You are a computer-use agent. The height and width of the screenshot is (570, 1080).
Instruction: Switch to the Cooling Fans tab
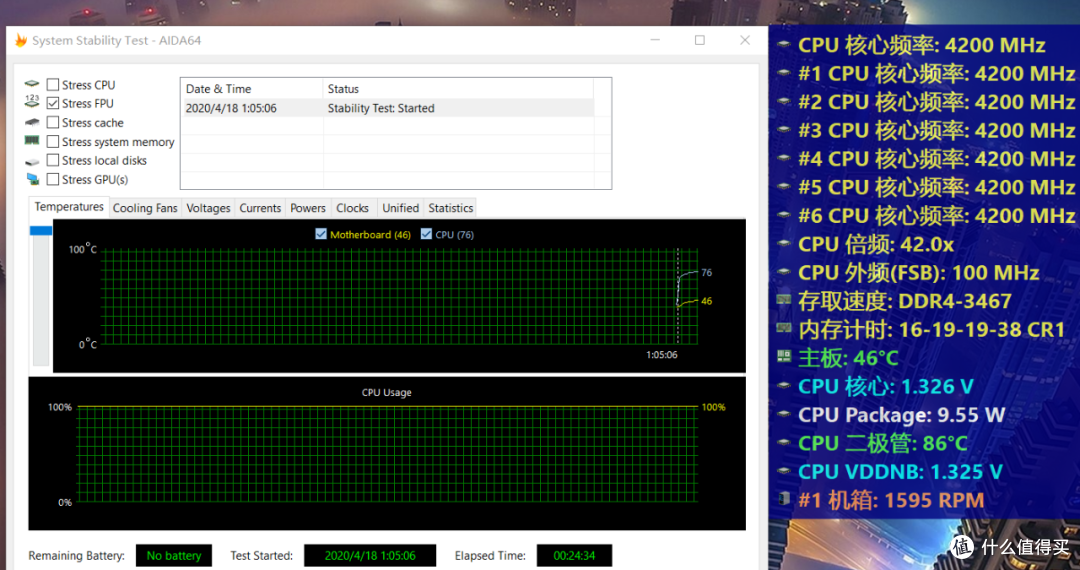(145, 208)
